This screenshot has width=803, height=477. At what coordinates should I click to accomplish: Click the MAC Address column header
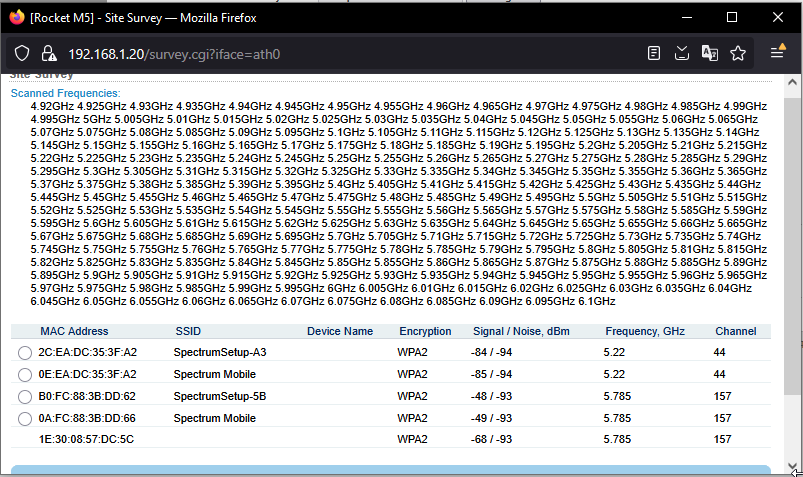[x=74, y=331]
